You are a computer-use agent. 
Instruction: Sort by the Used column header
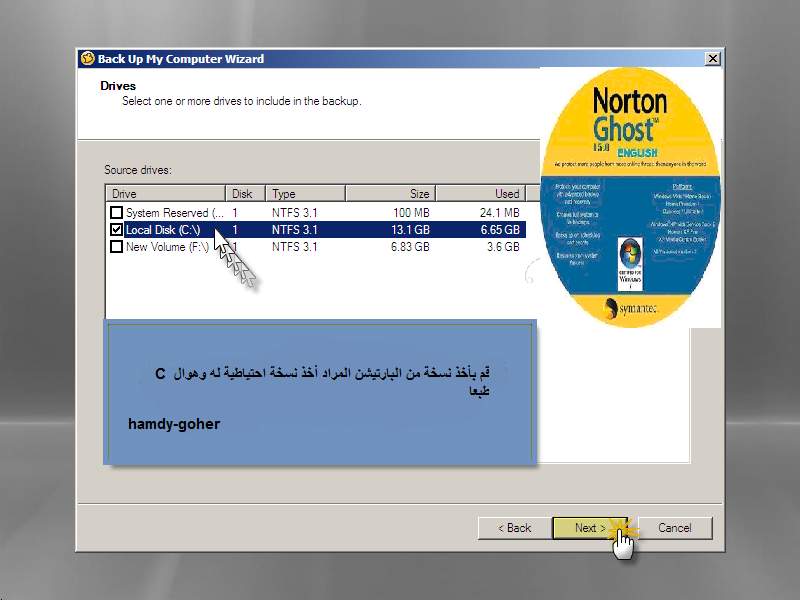click(x=481, y=193)
